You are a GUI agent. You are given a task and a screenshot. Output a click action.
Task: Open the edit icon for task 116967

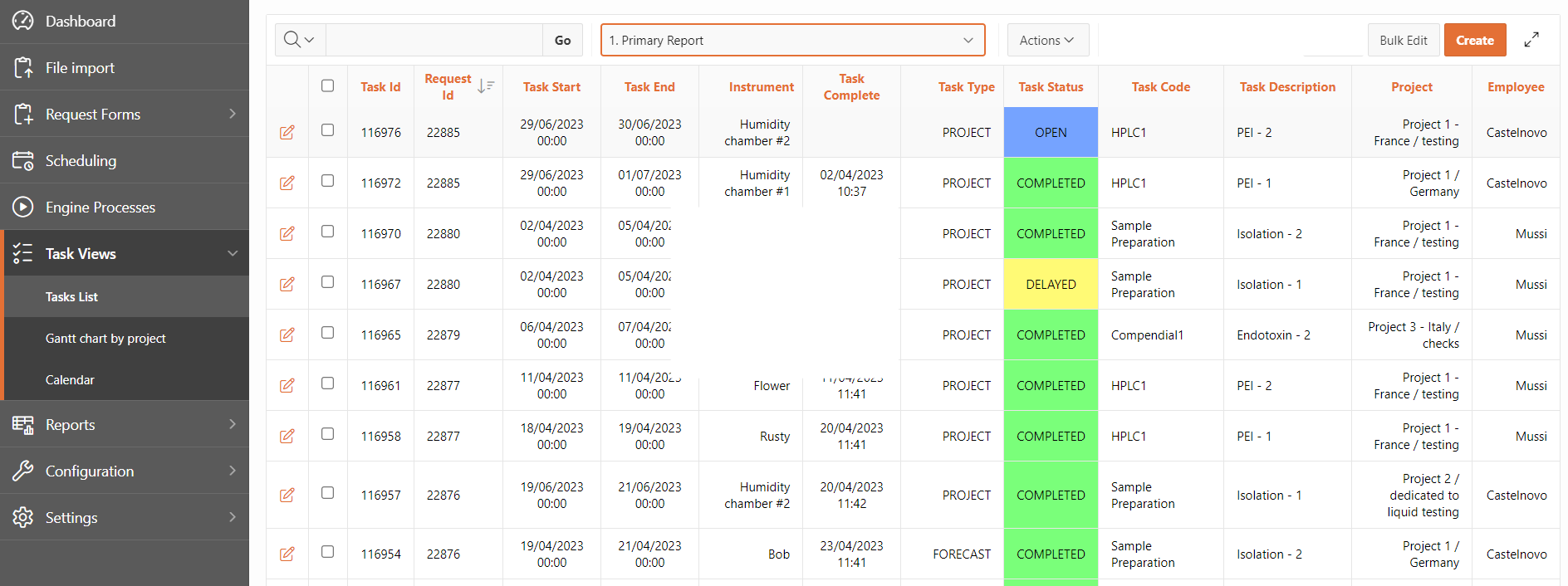tap(287, 285)
